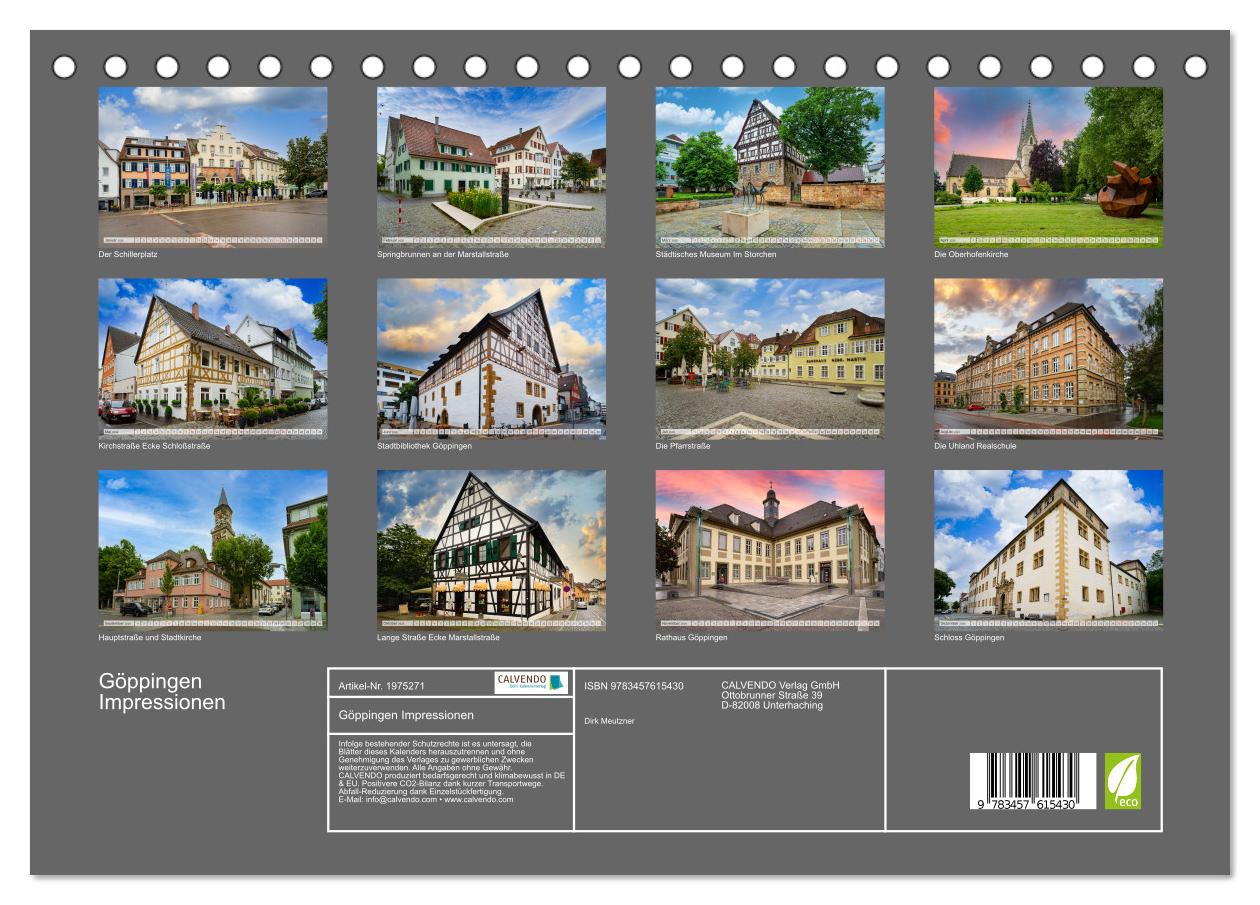
Task: Open the Die Uhland Realschule photo
Action: click(1048, 358)
